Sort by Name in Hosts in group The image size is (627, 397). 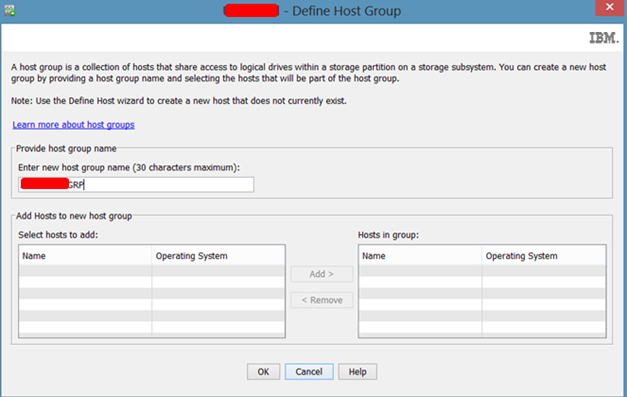420,256
